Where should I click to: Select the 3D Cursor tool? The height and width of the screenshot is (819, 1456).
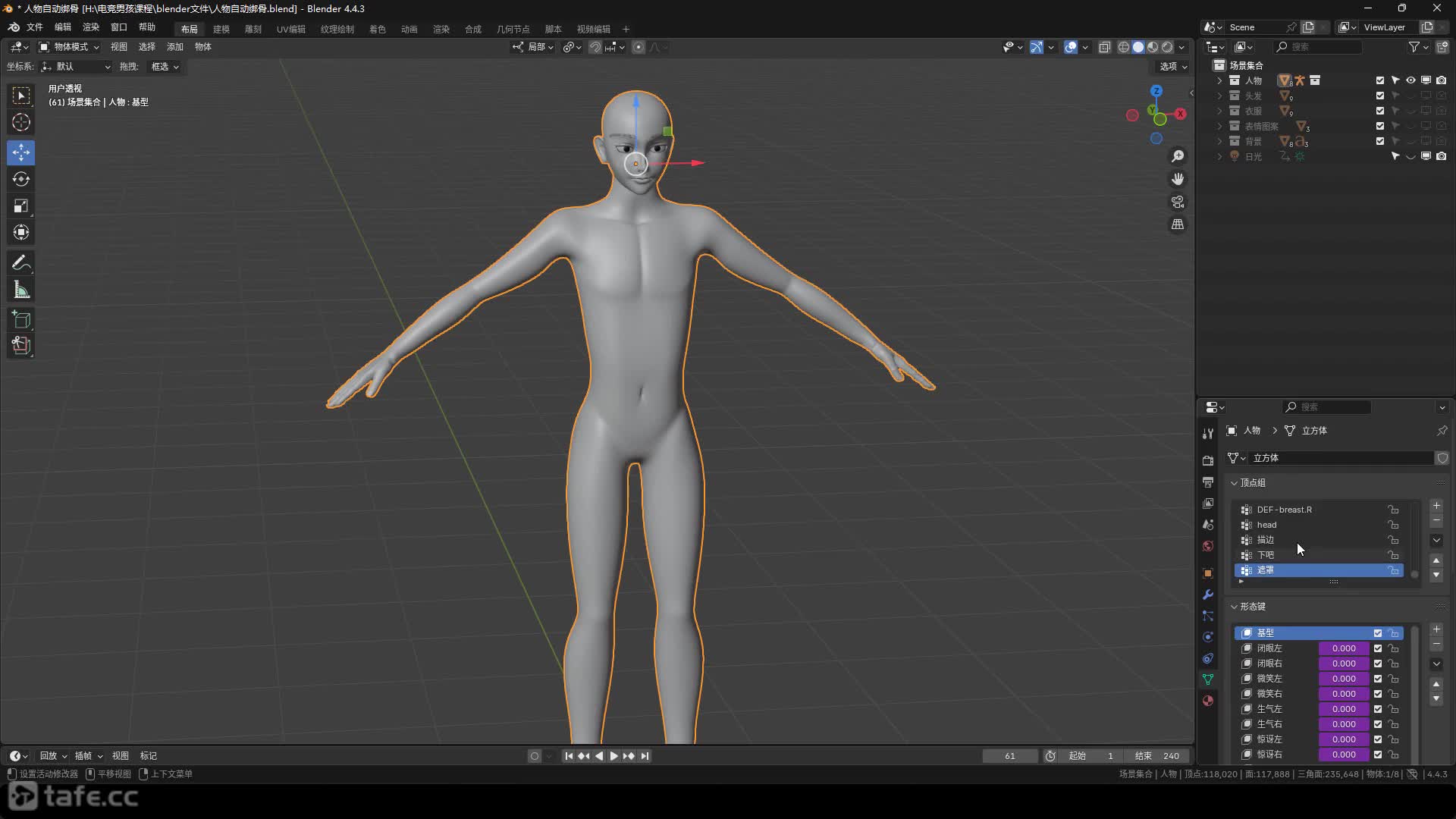[21, 122]
